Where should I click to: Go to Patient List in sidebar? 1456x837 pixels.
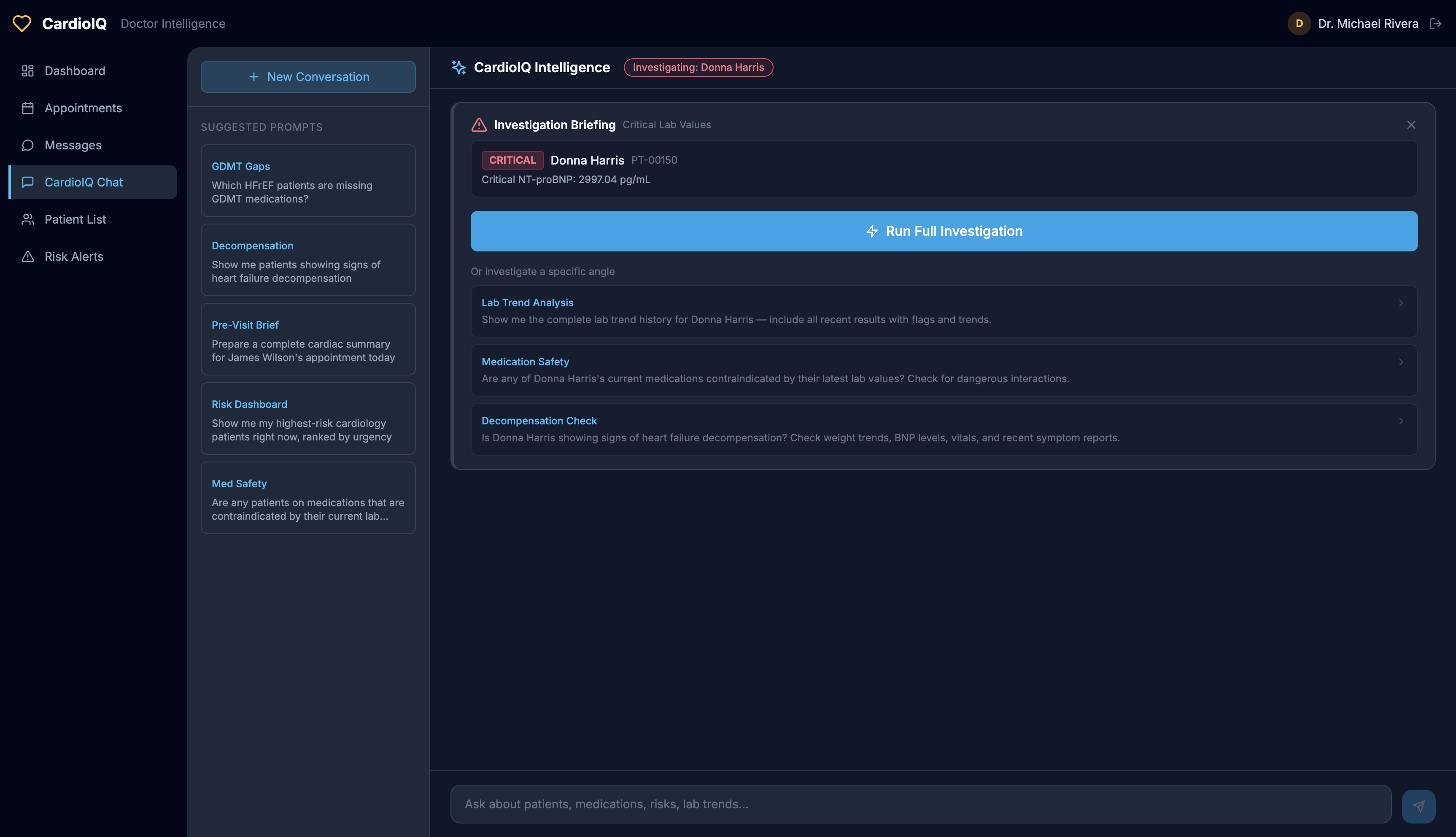coord(75,219)
